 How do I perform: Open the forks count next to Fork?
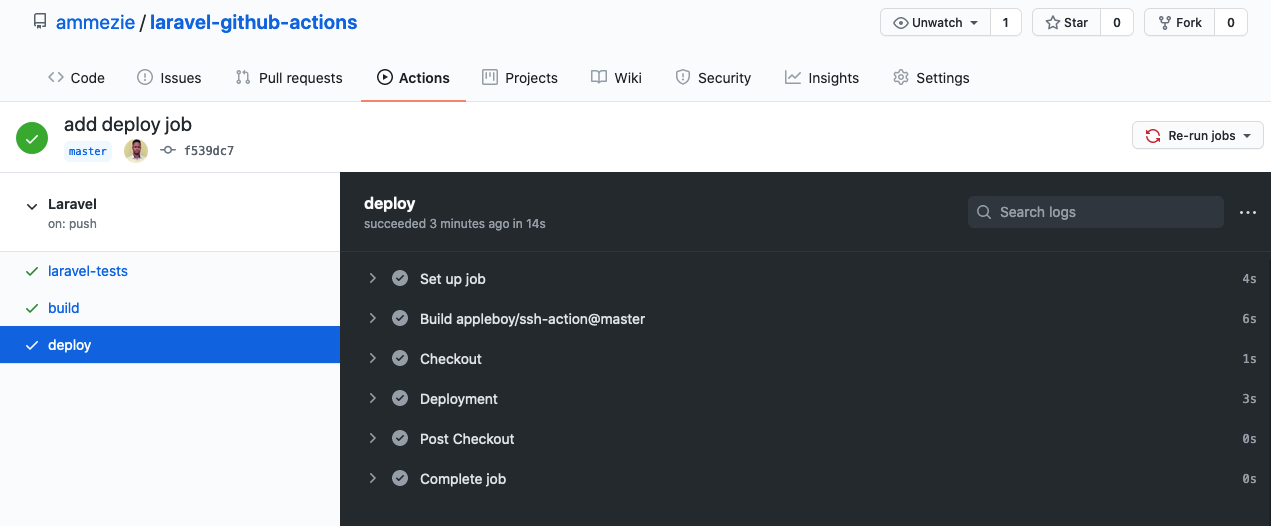[x=1231, y=22]
